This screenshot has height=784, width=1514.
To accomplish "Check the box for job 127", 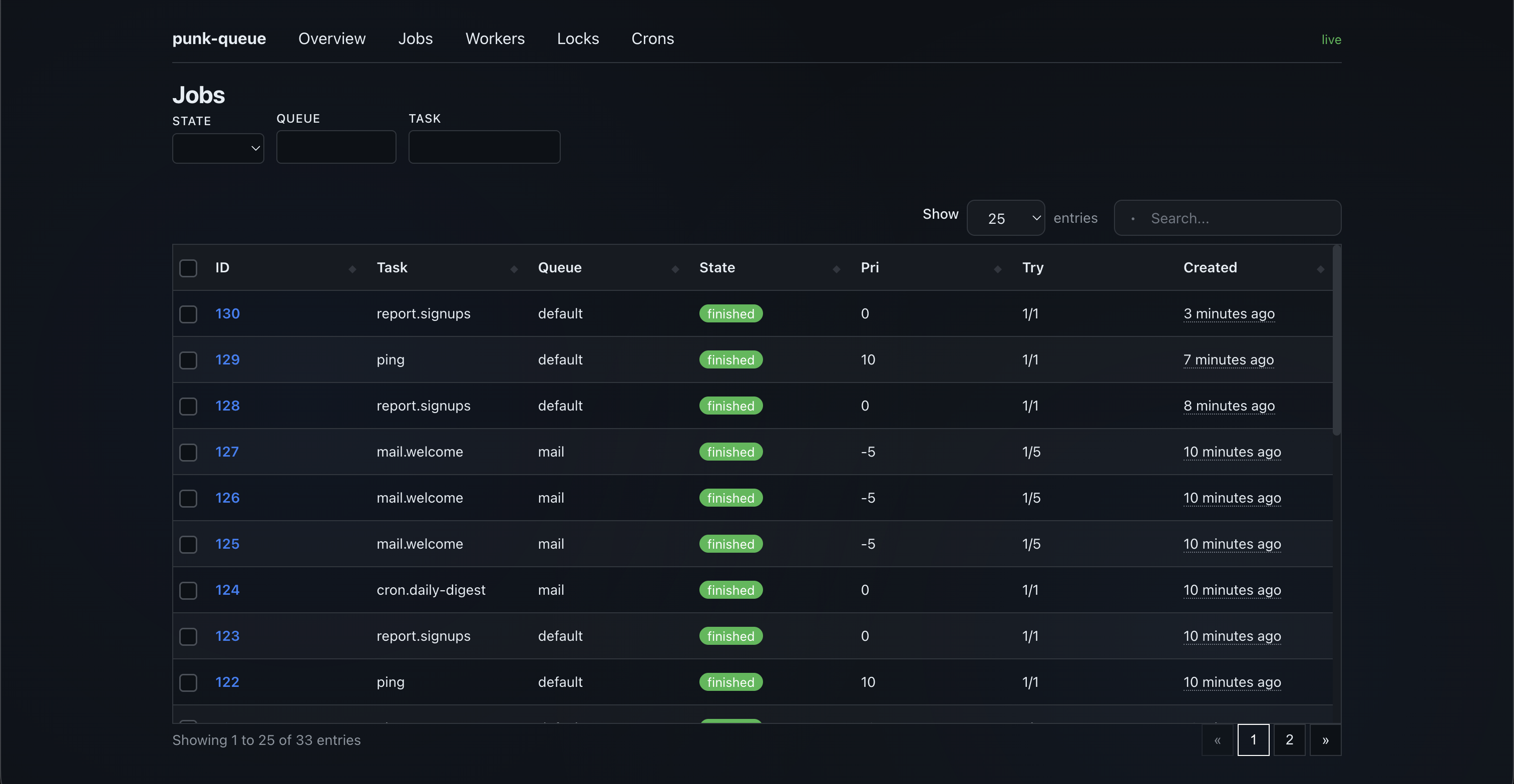I will [x=188, y=452].
